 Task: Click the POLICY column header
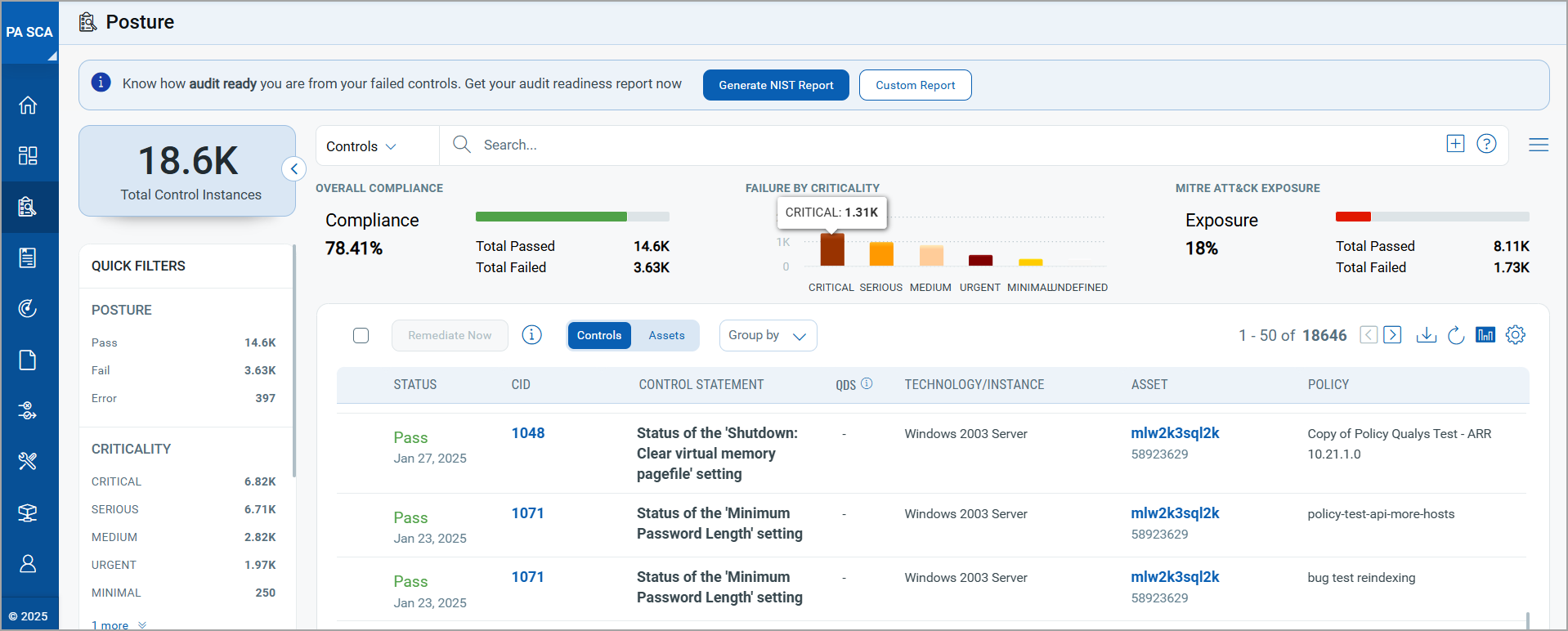(x=1328, y=384)
